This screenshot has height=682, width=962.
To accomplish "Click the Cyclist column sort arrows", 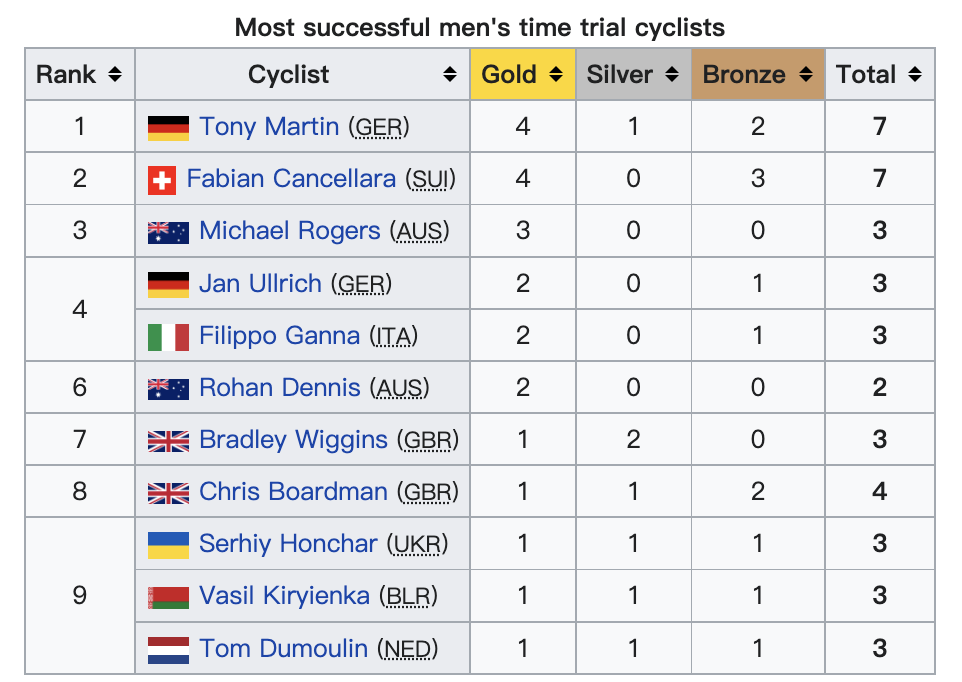I will pos(450,75).
